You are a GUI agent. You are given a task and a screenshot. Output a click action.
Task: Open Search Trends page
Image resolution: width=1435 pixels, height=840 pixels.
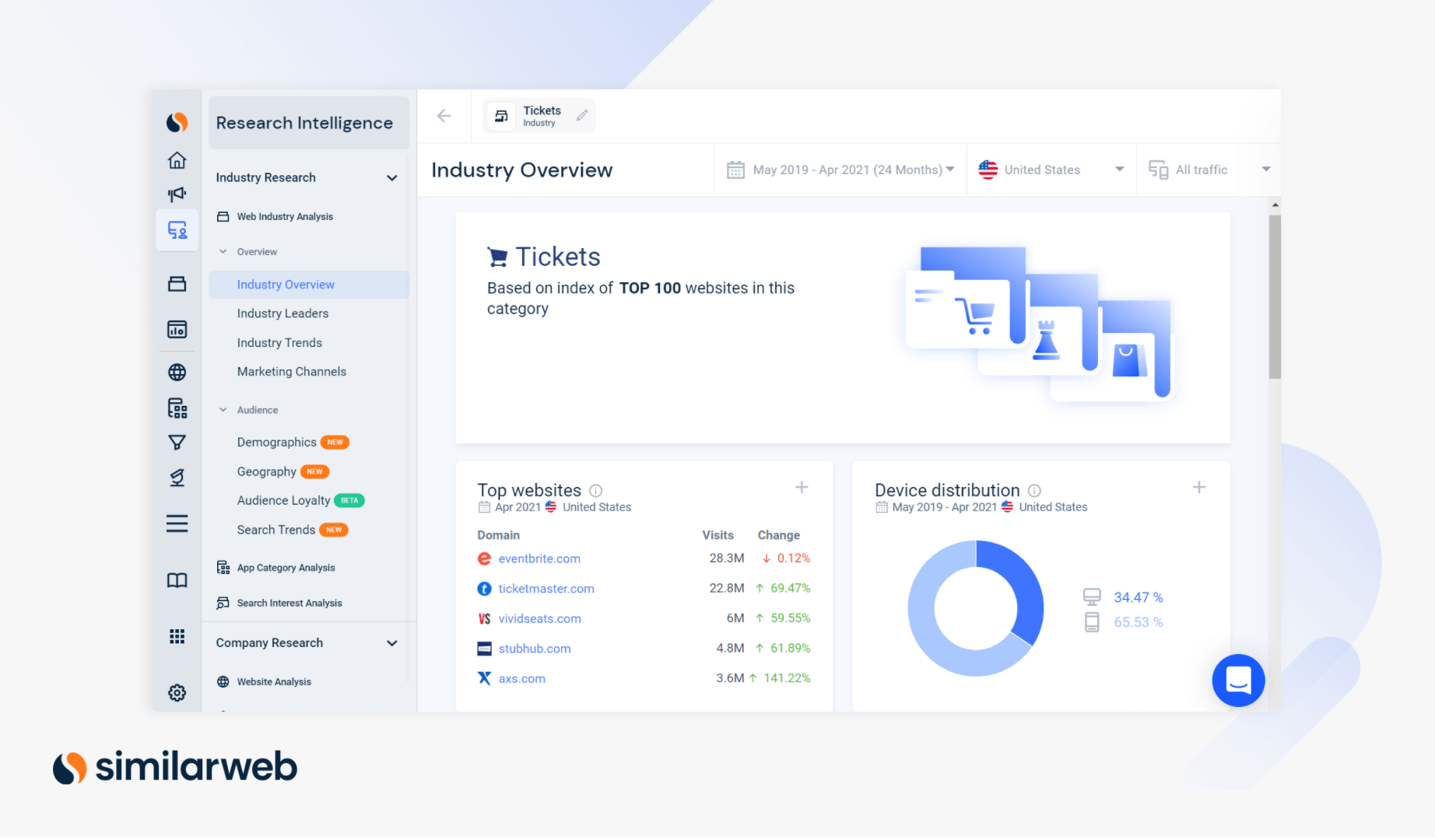[x=276, y=530]
